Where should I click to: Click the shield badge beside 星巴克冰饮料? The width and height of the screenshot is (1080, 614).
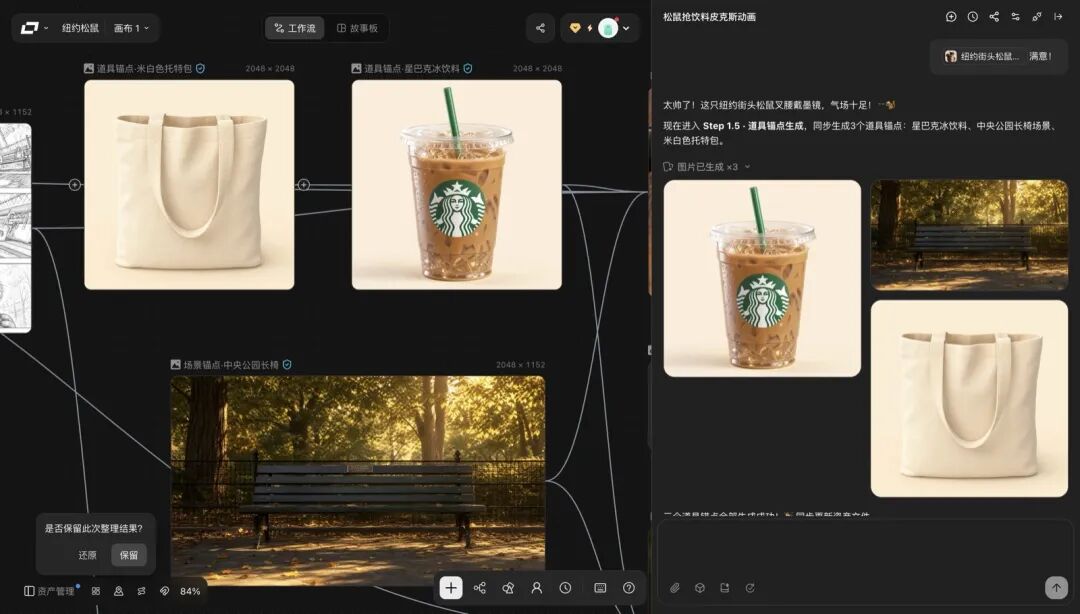(x=468, y=69)
